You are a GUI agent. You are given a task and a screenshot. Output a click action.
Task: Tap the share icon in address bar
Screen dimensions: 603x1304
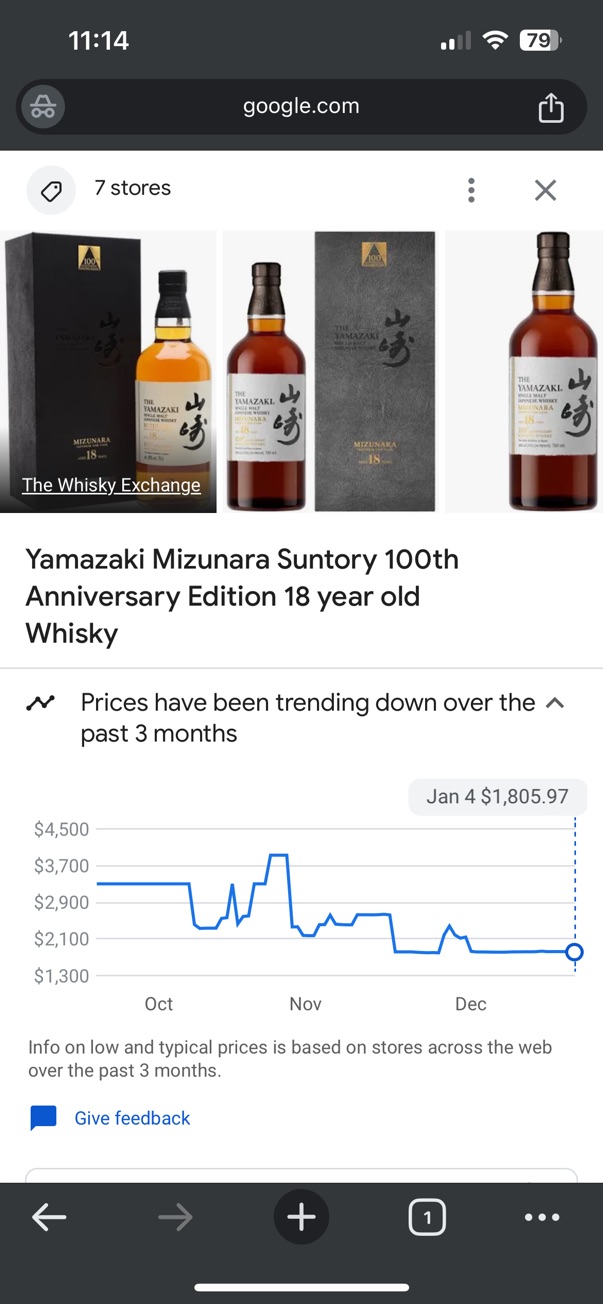551,107
